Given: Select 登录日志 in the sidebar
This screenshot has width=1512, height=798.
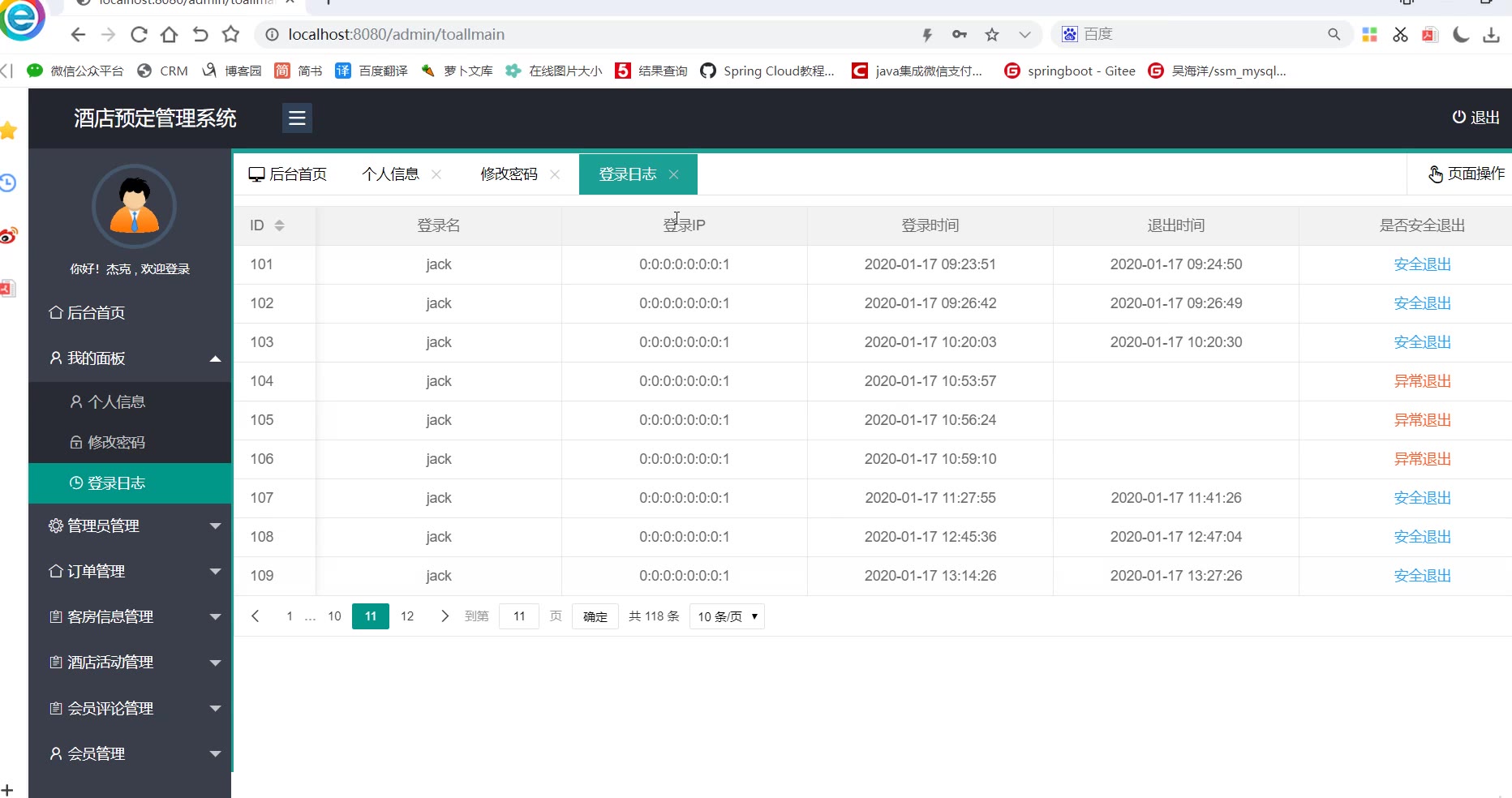Looking at the screenshot, I should click(x=130, y=483).
